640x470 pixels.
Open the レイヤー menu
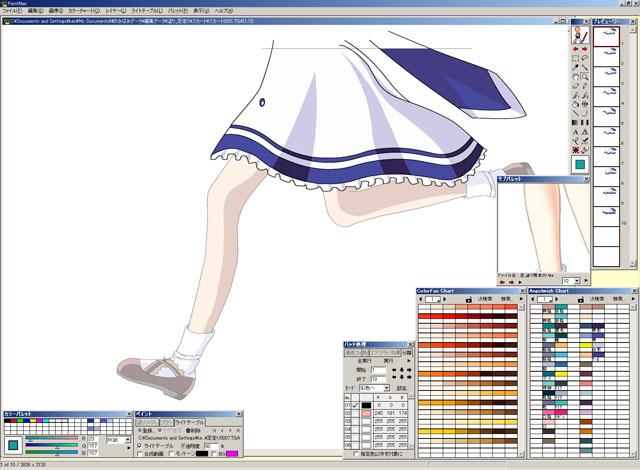(116, 11)
